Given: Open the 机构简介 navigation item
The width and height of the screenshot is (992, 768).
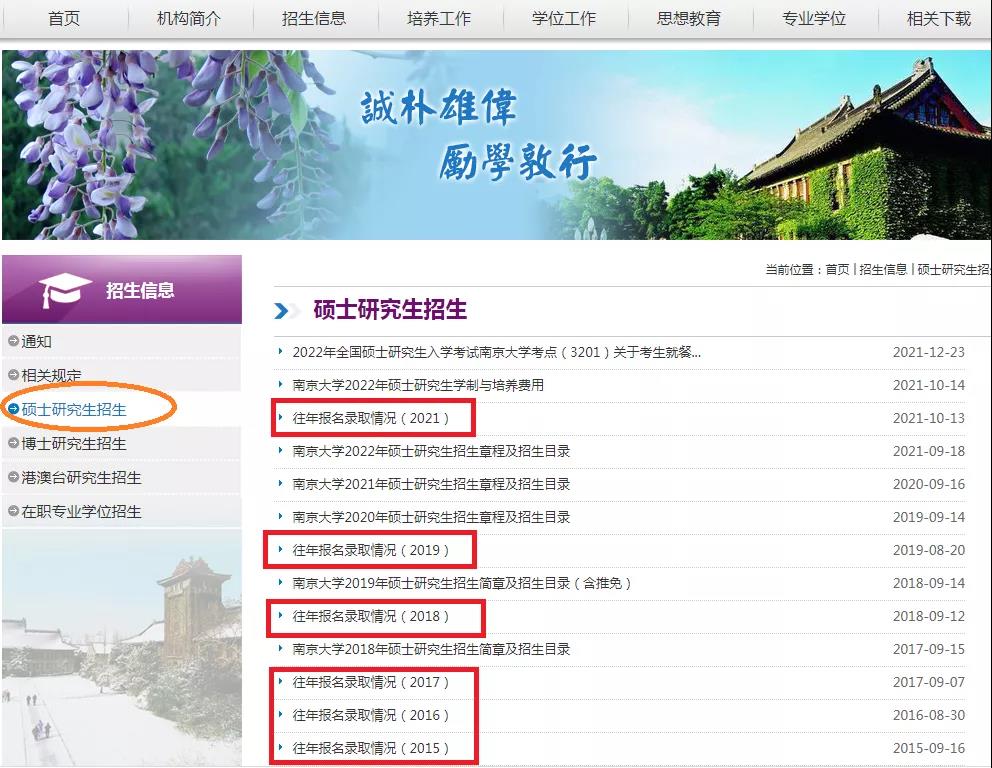Looking at the screenshot, I should (x=189, y=18).
